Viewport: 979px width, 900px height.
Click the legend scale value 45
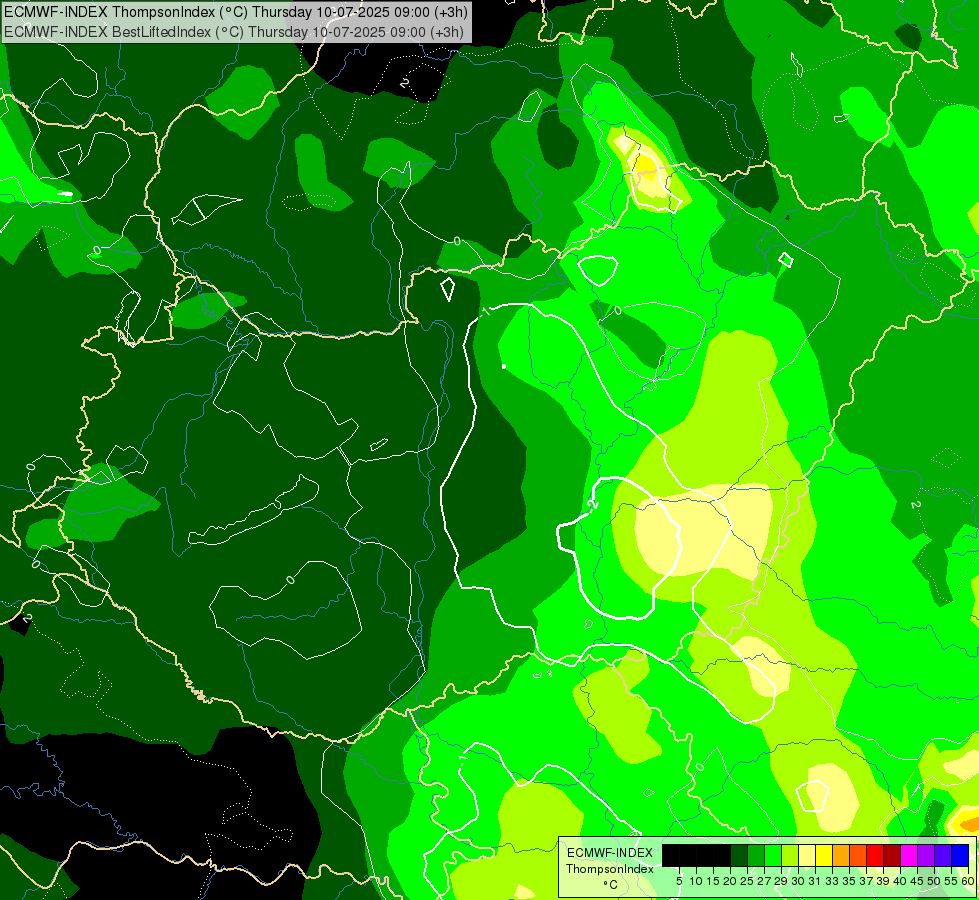coord(917,881)
